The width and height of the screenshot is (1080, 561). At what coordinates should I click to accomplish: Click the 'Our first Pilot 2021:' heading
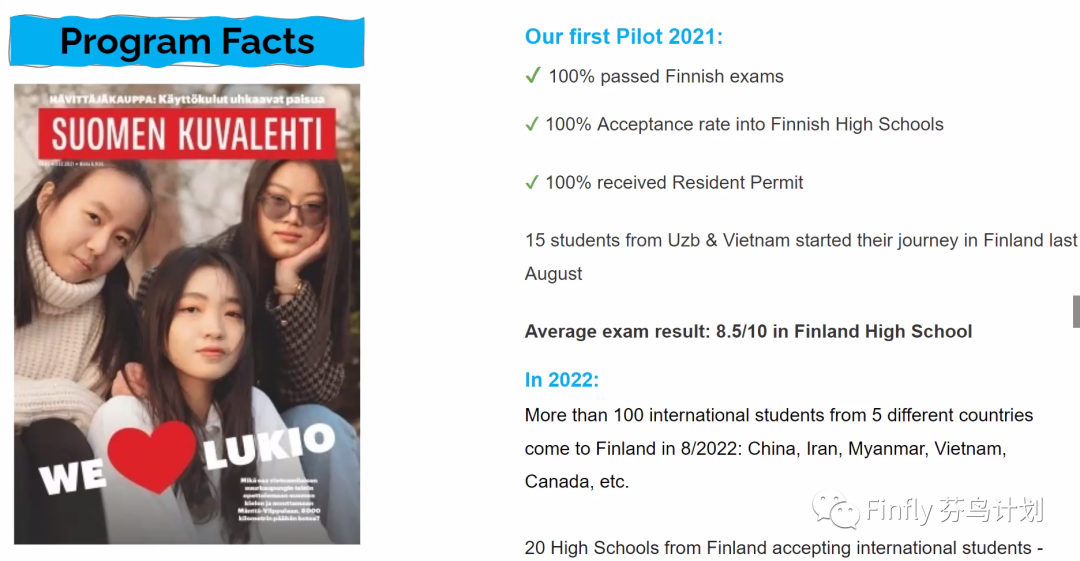point(624,37)
